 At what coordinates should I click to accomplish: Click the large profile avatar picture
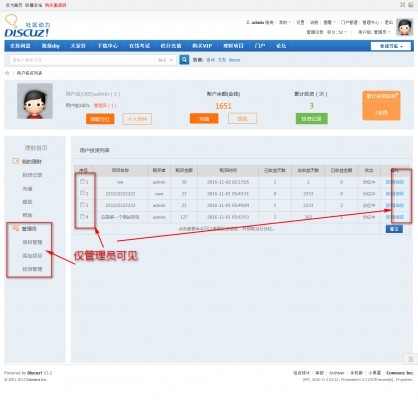[35, 101]
